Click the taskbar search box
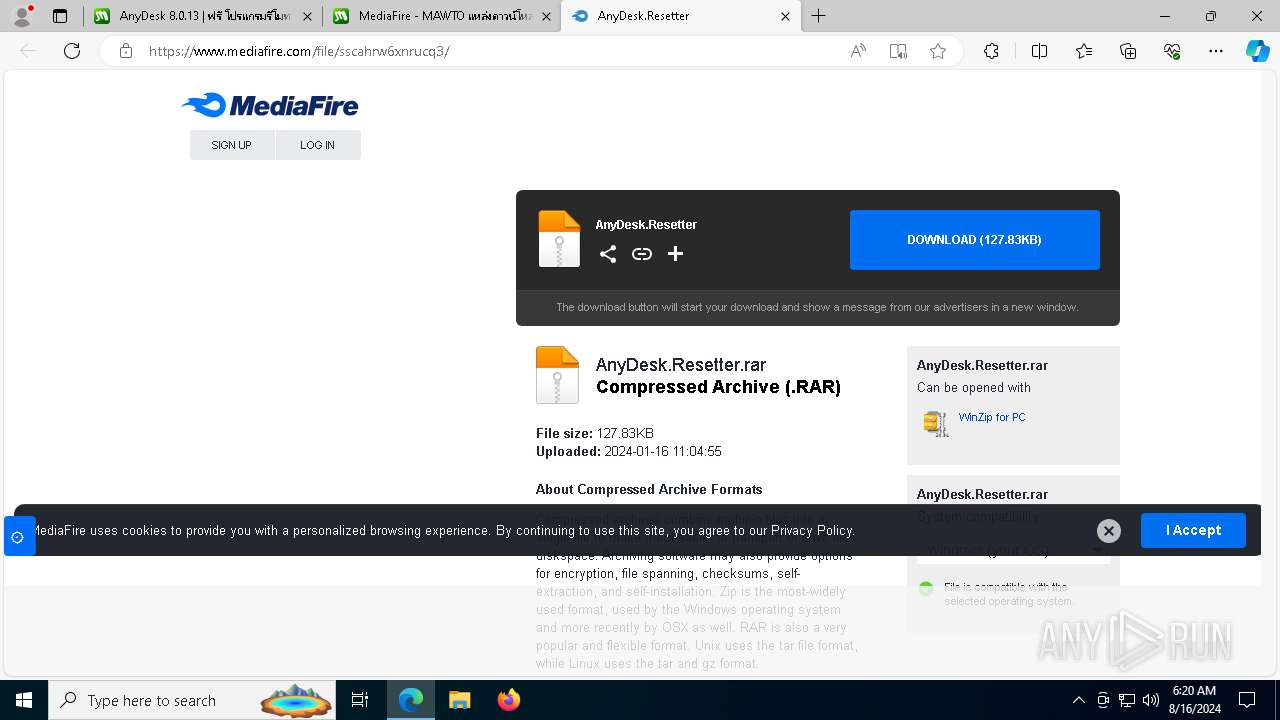Viewport: 1280px width, 720px height. pos(193,700)
